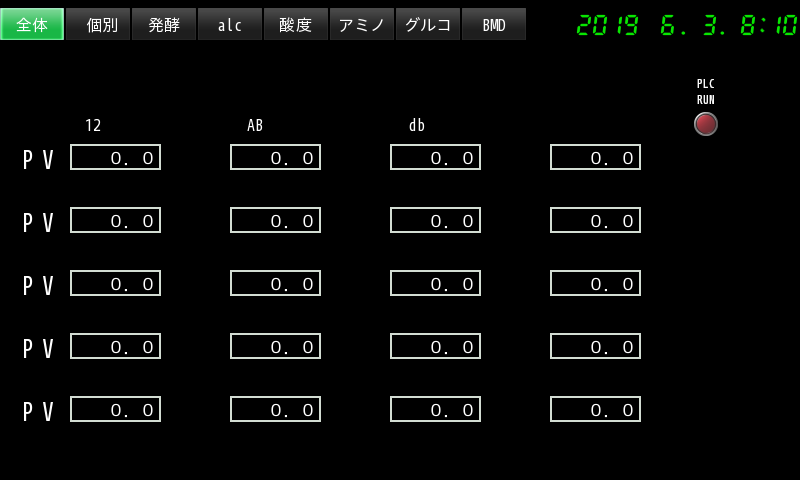Switch to the alc tab
Image resolution: width=800 pixels, height=480 pixels.
tap(230, 25)
